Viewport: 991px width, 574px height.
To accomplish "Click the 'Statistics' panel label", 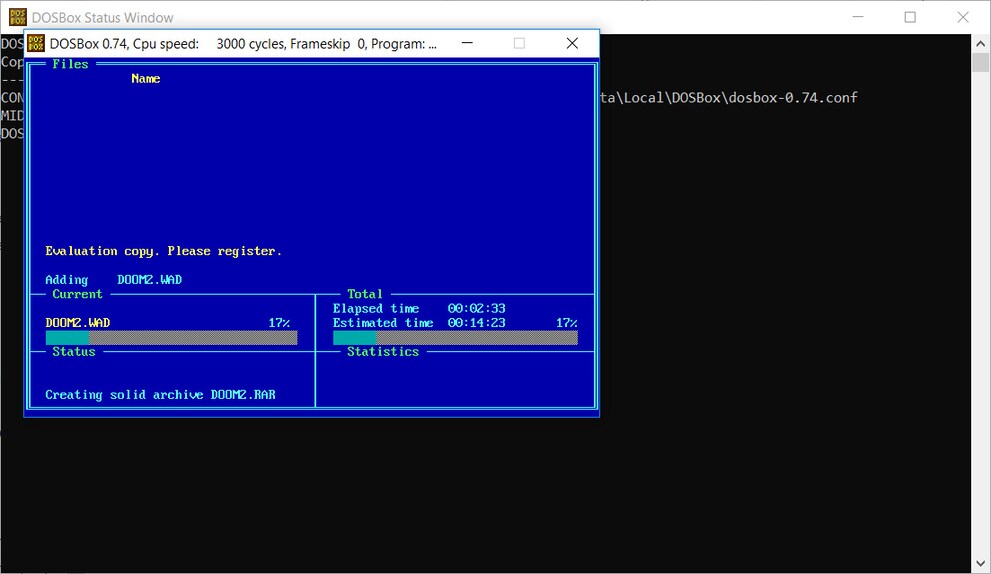I will [383, 351].
